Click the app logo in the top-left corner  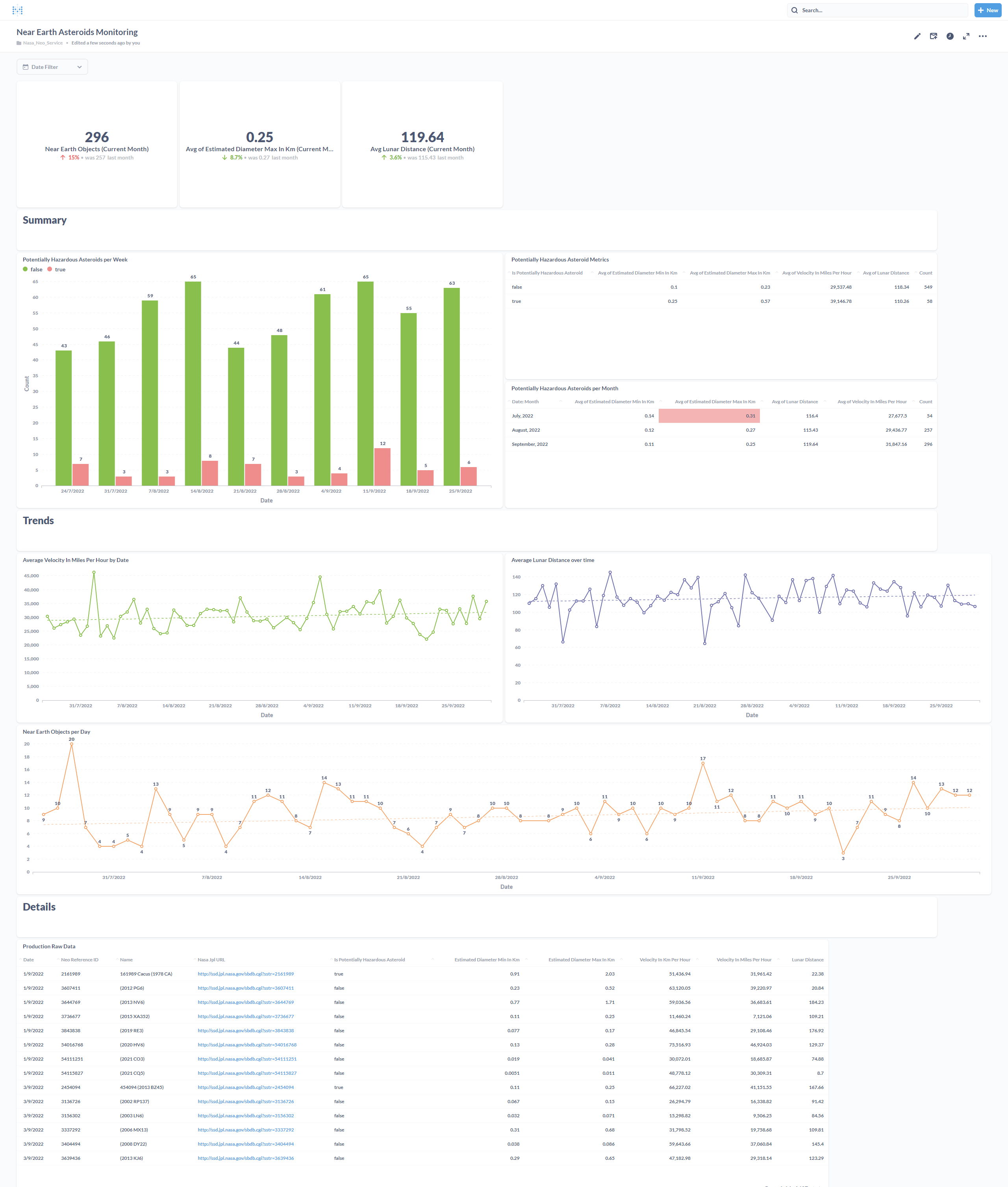point(18,10)
